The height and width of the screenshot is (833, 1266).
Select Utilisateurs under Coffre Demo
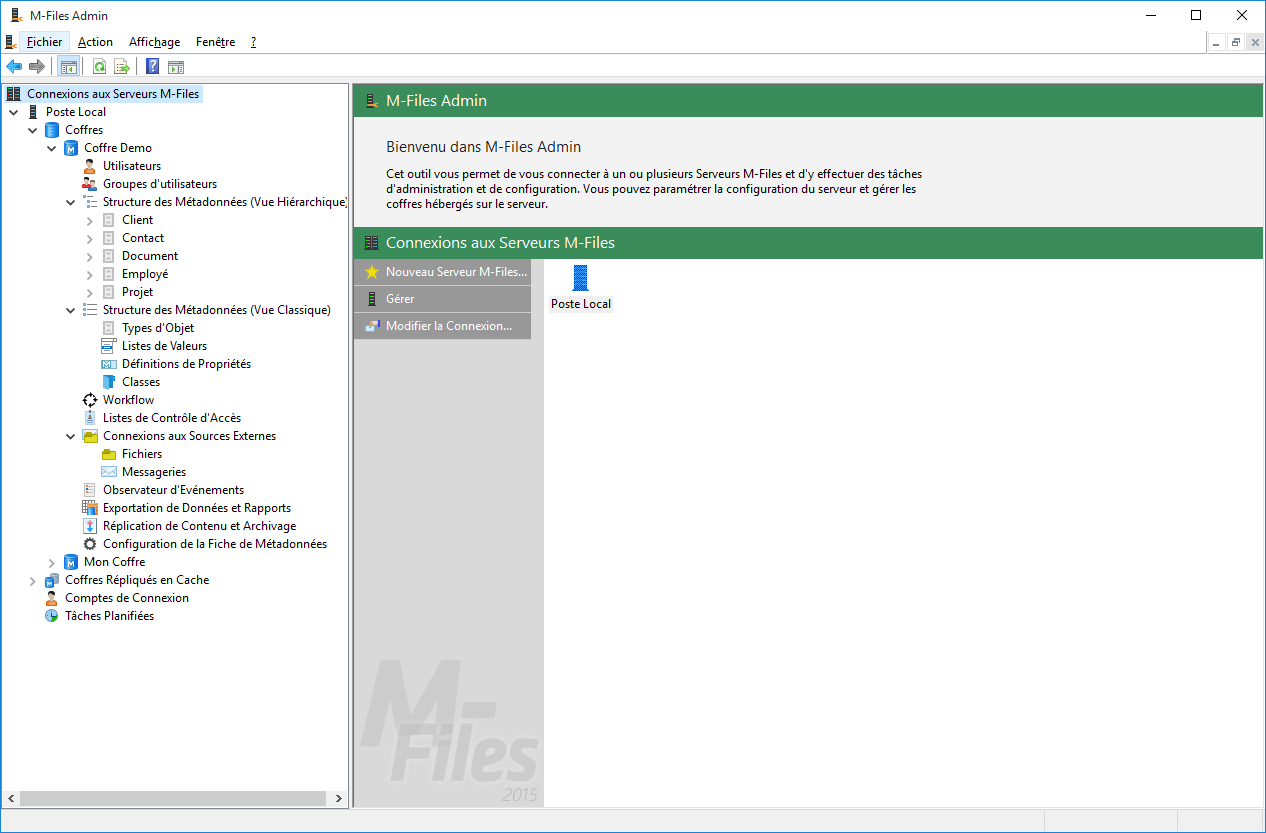coord(131,166)
